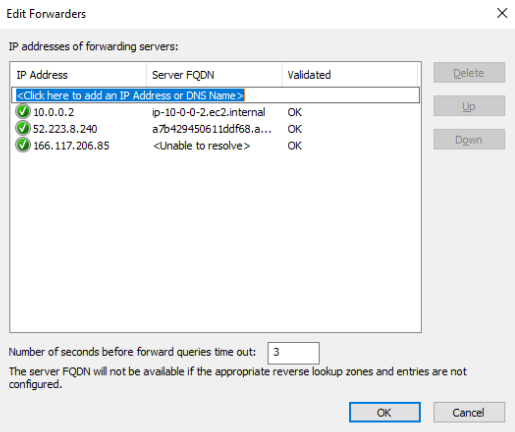515x432 pixels.
Task: Click the OK status for 52.223.8.240
Action: coord(295,129)
